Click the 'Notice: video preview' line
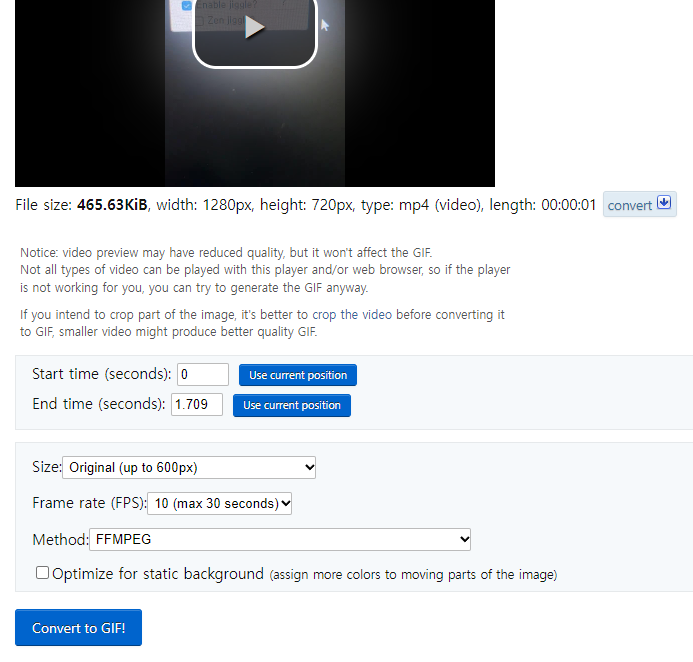The height and width of the screenshot is (662, 693). (x=226, y=253)
